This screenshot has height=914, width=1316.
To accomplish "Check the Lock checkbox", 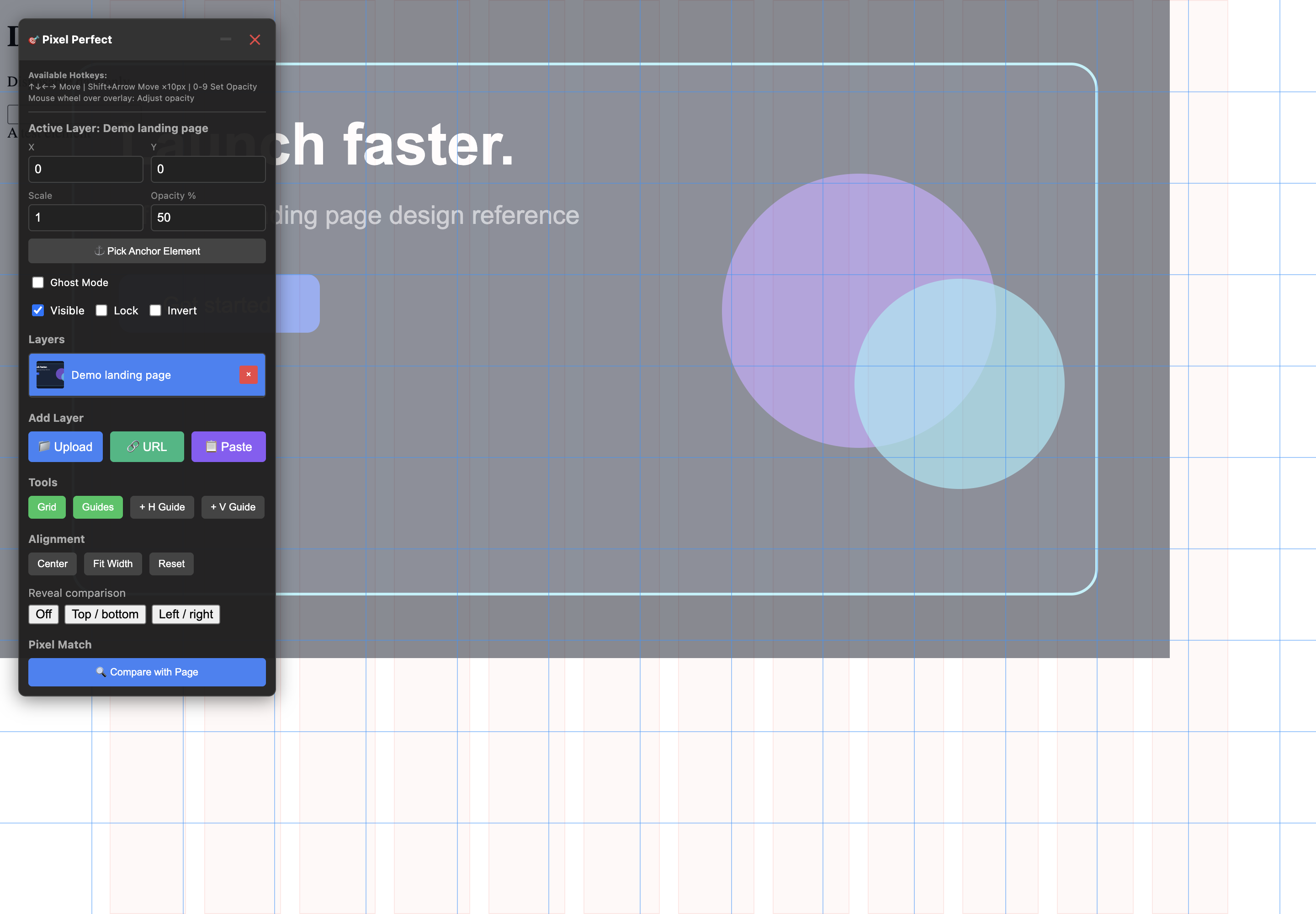I will 101,310.
